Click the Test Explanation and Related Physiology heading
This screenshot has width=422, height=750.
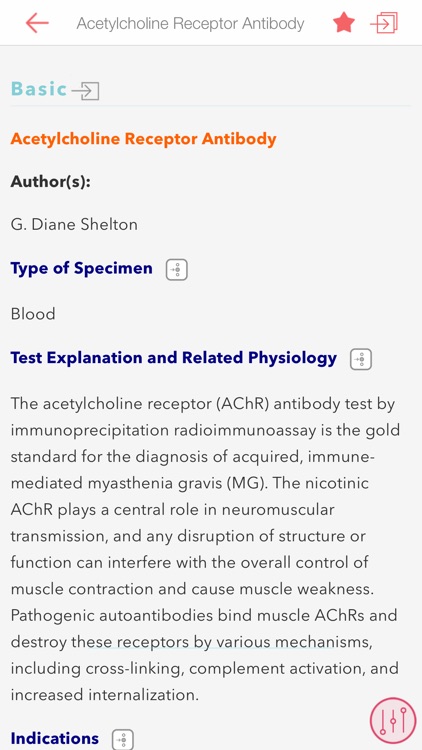174,358
